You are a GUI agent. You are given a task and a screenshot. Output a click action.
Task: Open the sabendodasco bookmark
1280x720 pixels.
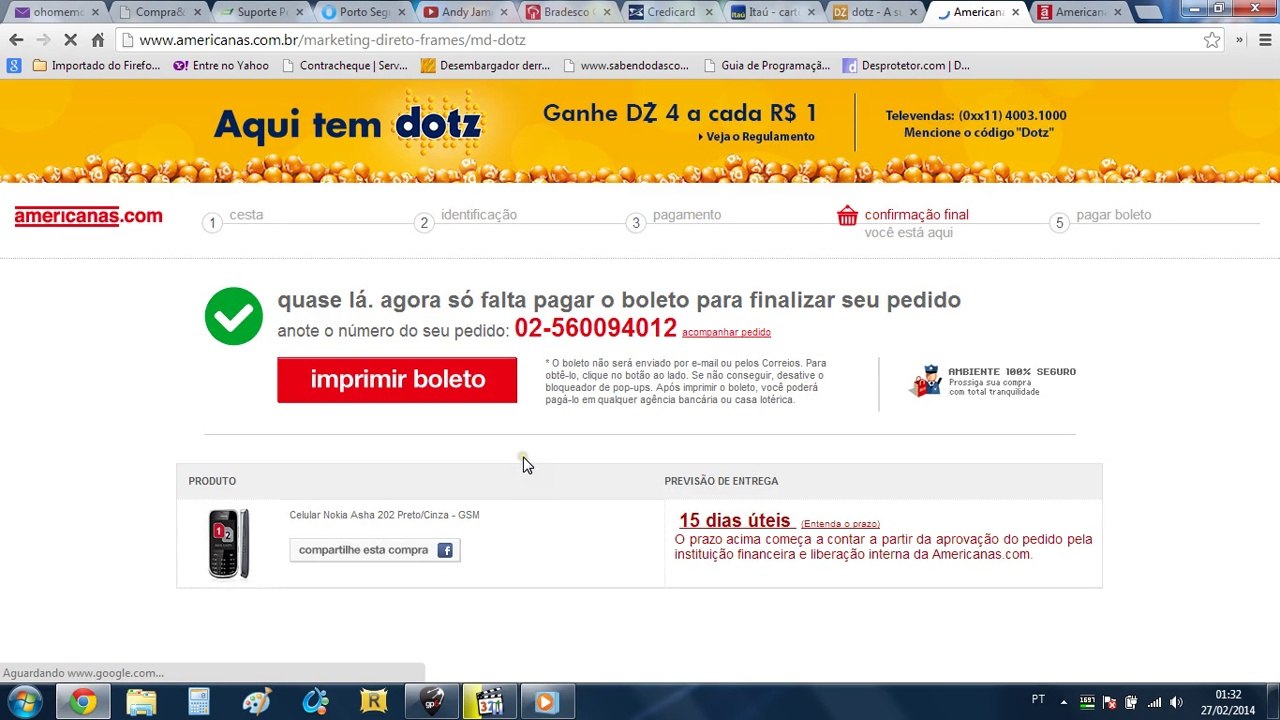point(626,66)
